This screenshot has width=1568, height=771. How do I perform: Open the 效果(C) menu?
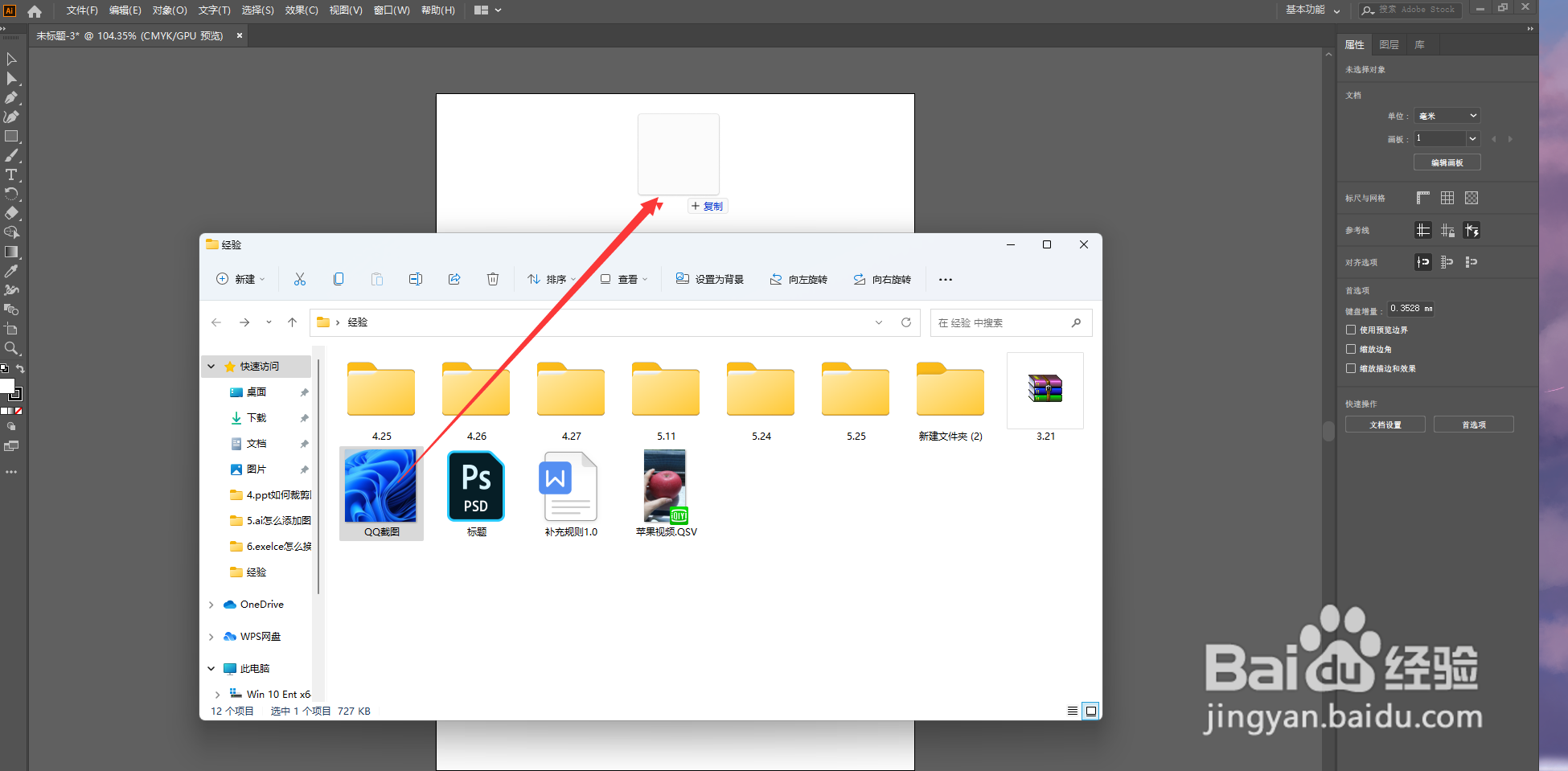pos(302,10)
